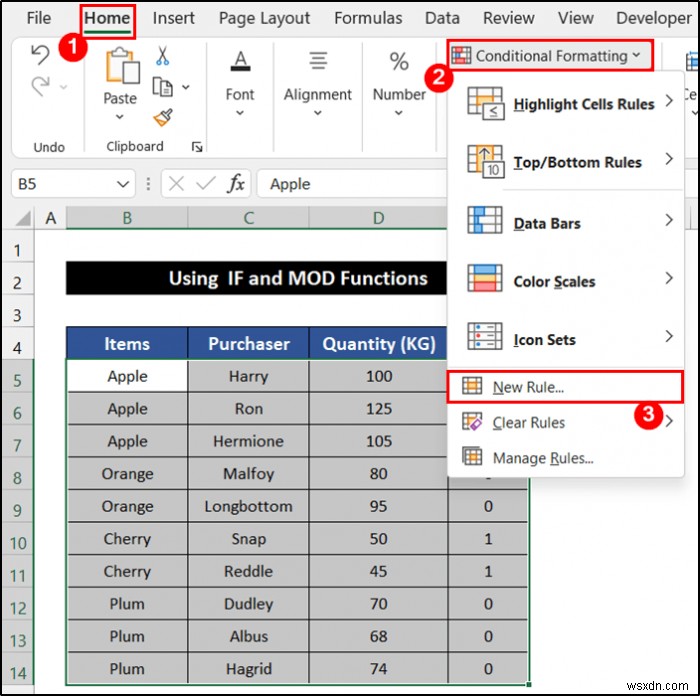
Task: Click the Insert Function fx icon
Action: [236, 183]
